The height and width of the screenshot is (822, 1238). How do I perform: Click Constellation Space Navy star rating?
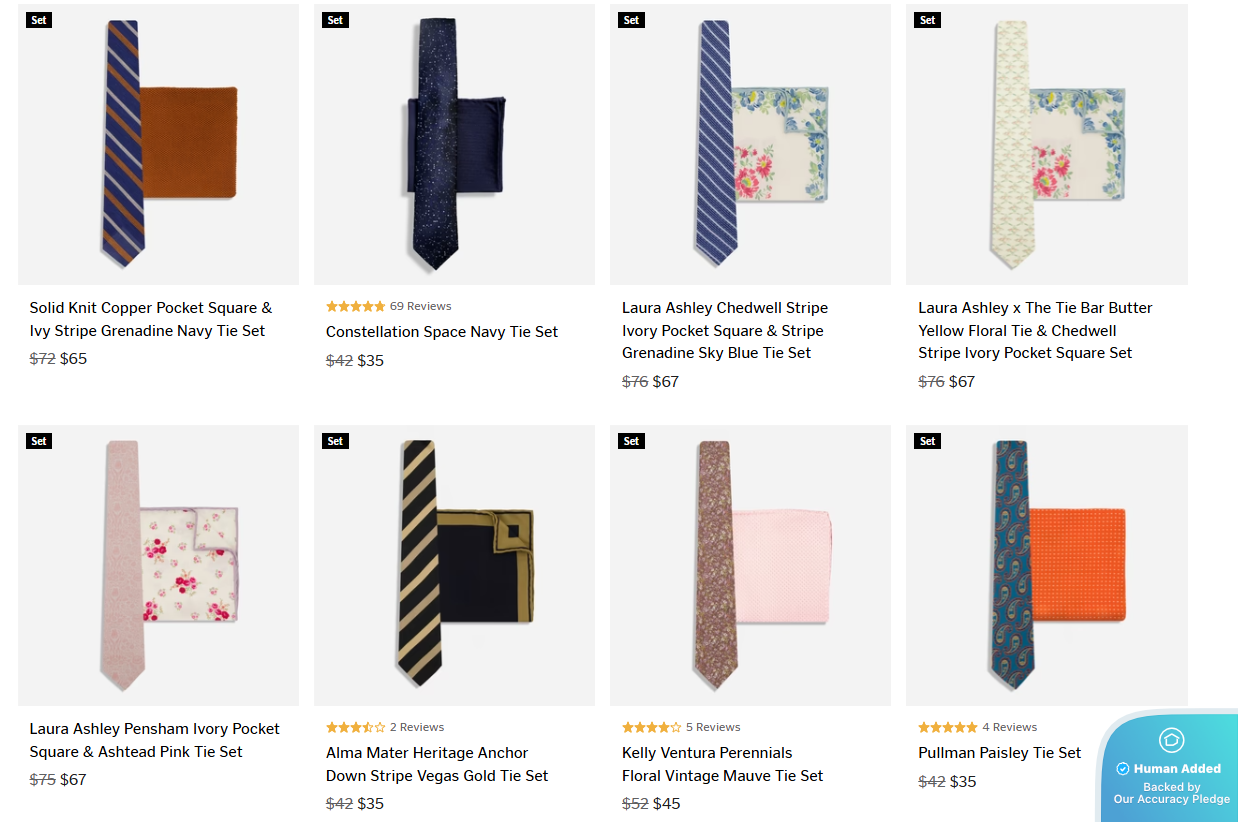[355, 306]
